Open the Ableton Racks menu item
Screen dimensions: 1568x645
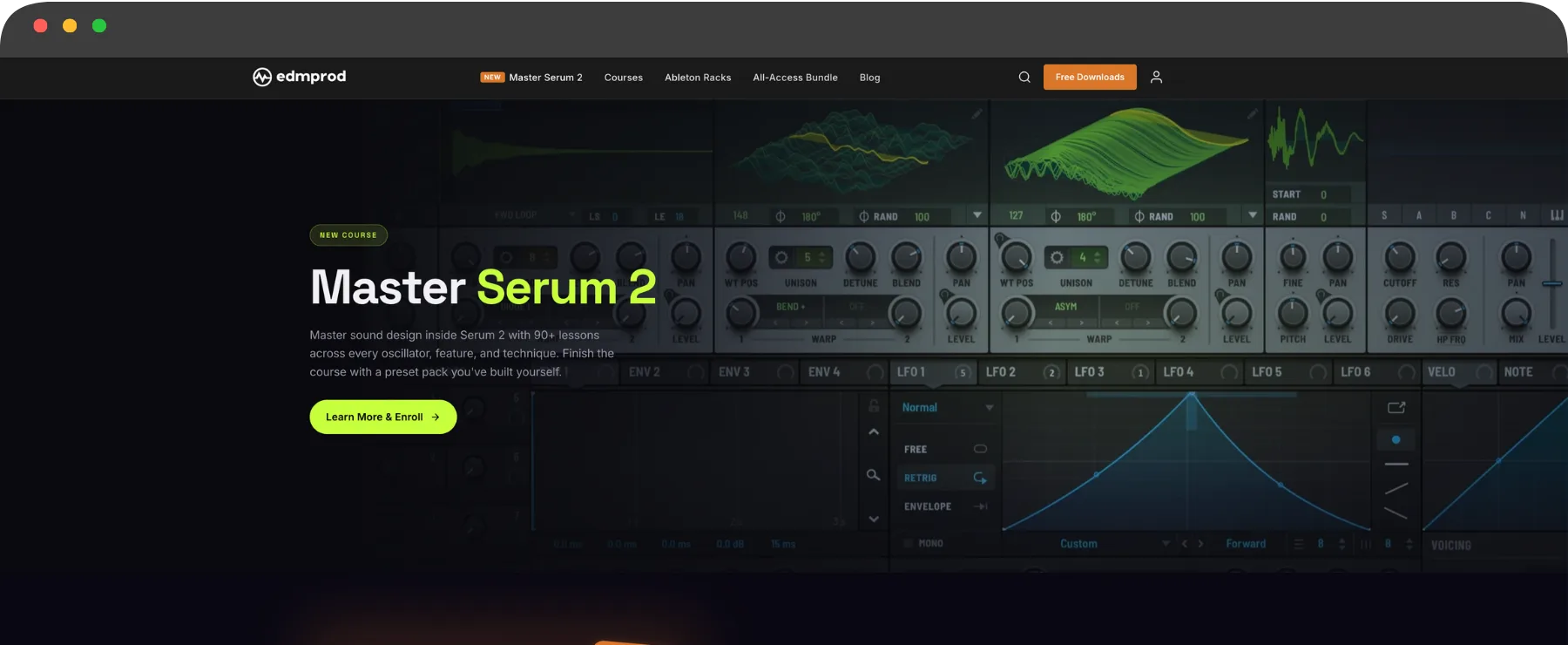point(698,78)
